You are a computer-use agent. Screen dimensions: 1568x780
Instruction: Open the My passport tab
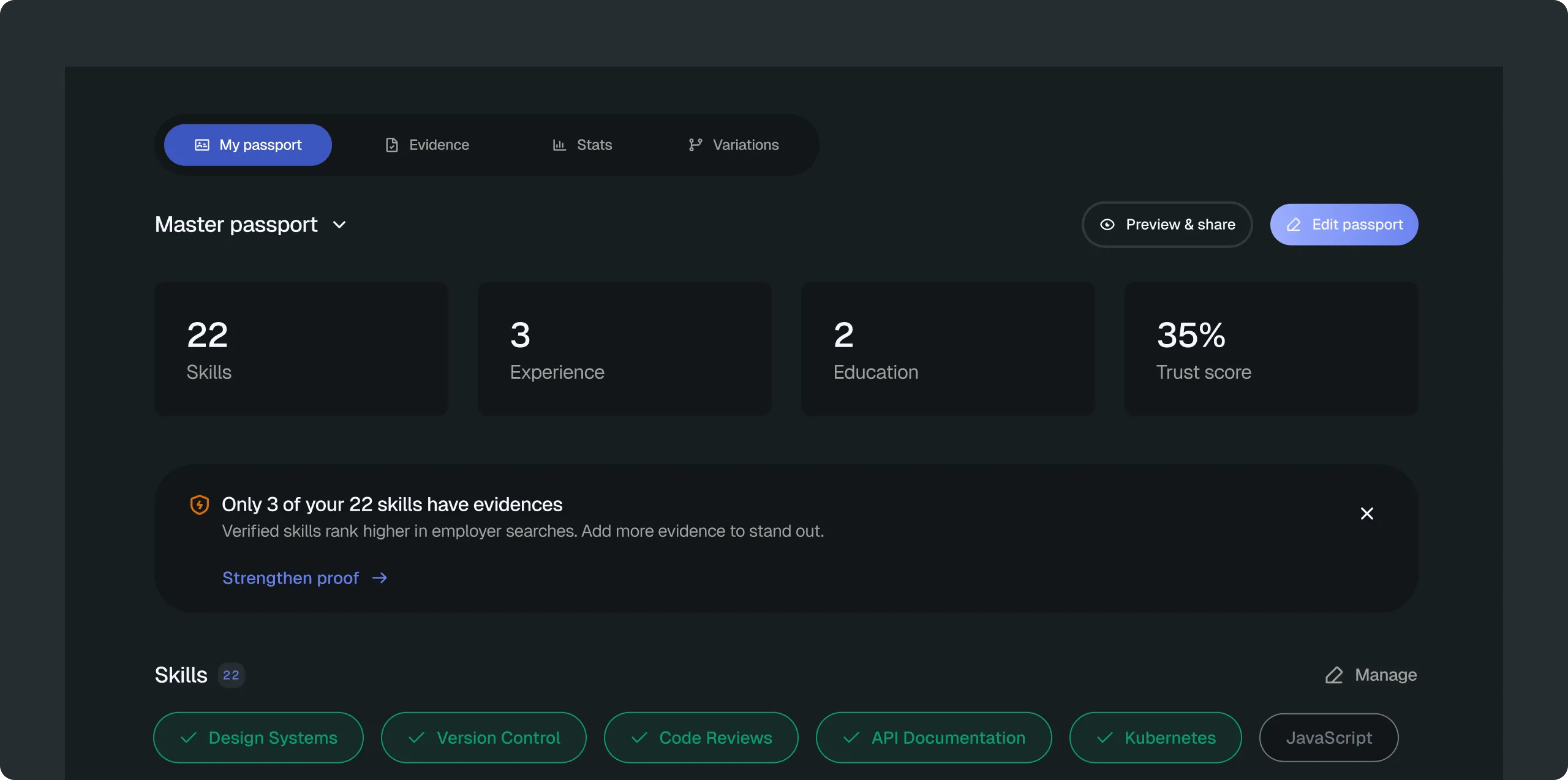[248, 145]
